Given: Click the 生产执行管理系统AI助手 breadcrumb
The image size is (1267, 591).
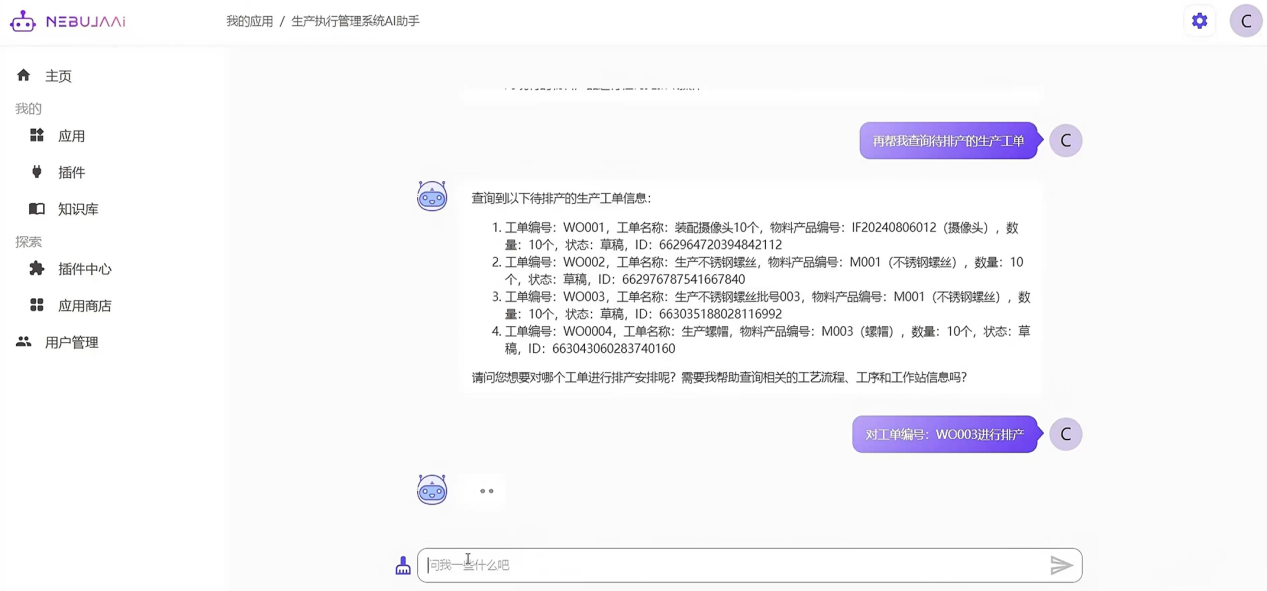Looking at the screenshot, I should (355, 21).
